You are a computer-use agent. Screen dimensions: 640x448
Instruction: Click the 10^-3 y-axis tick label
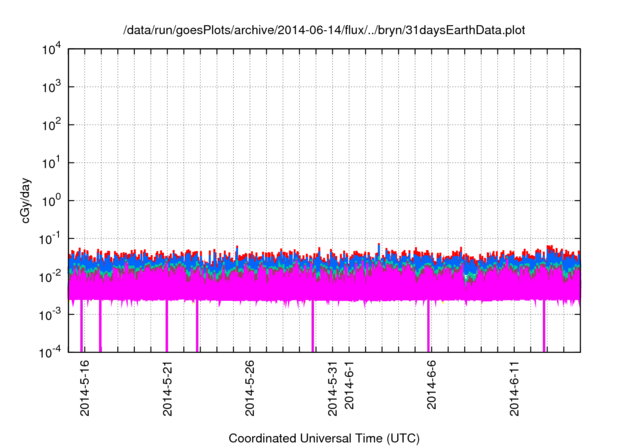coord(50,314)
